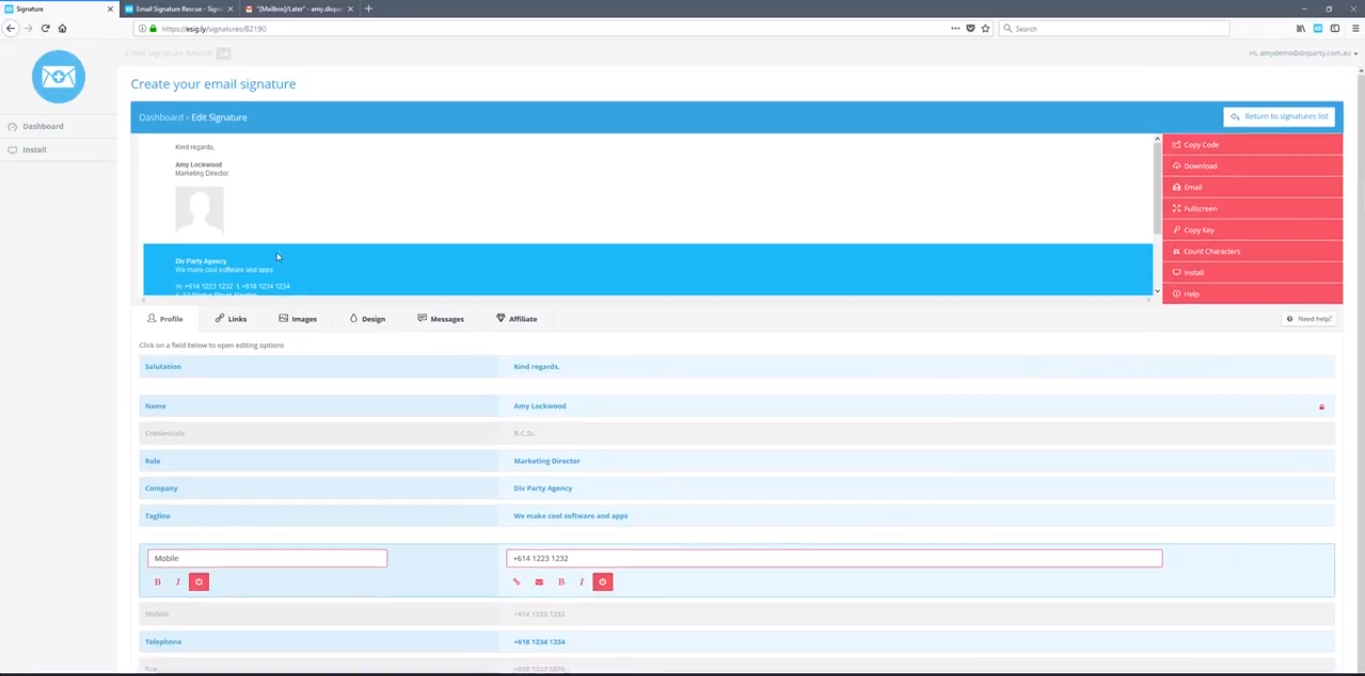Viewport: 1365px width, 676px height.
Task: Toggle power button under mobile number value
Action: [x=603, y=582]
